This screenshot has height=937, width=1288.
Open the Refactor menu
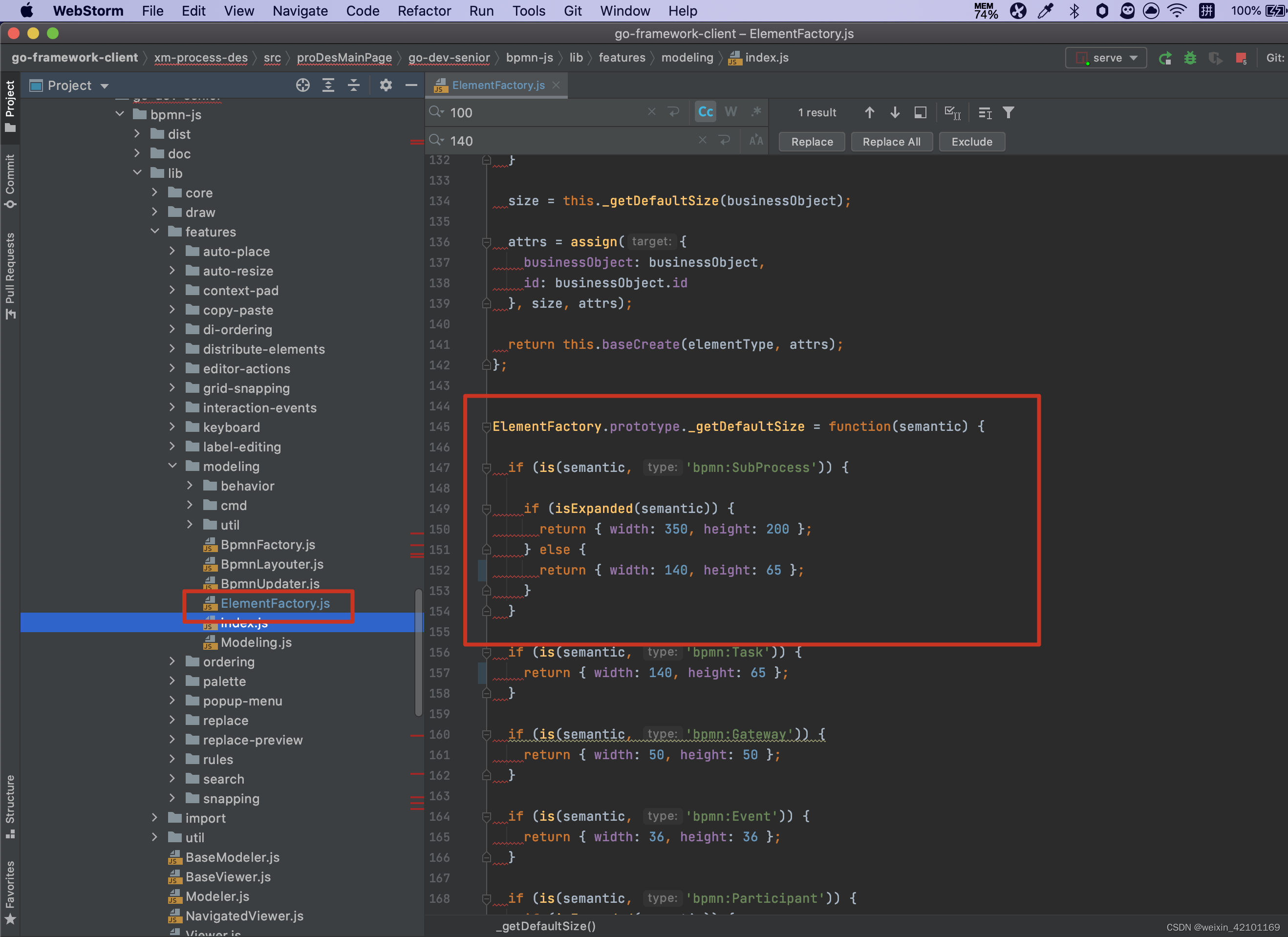(424, 11)
